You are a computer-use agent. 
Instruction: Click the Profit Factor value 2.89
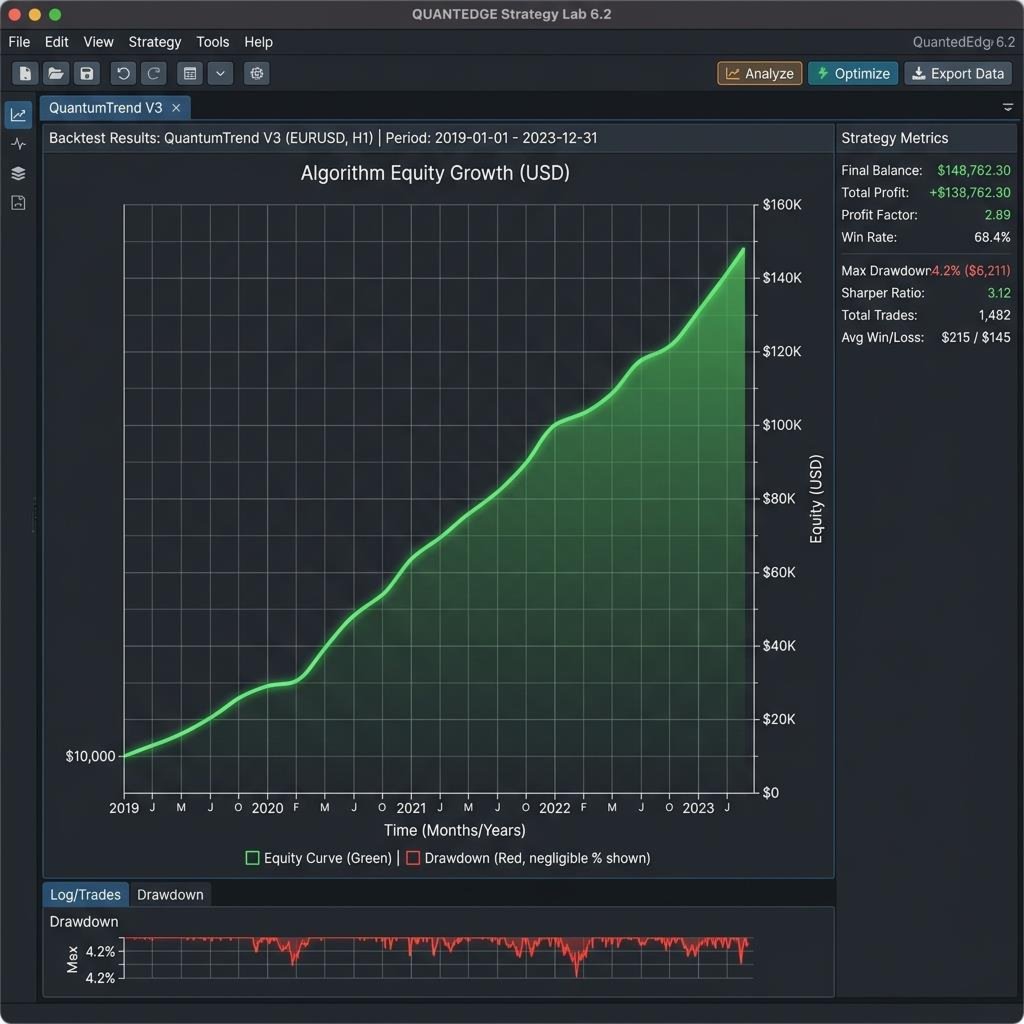(997, 215)
